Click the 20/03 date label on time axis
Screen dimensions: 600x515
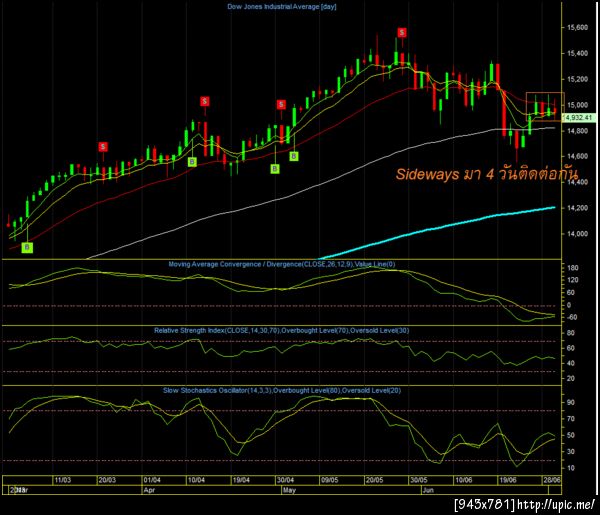(107, 480)
